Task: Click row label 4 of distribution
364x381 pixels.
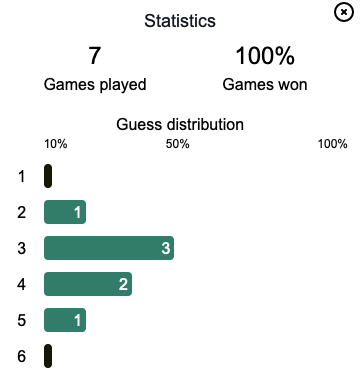Action: point(21,284)
